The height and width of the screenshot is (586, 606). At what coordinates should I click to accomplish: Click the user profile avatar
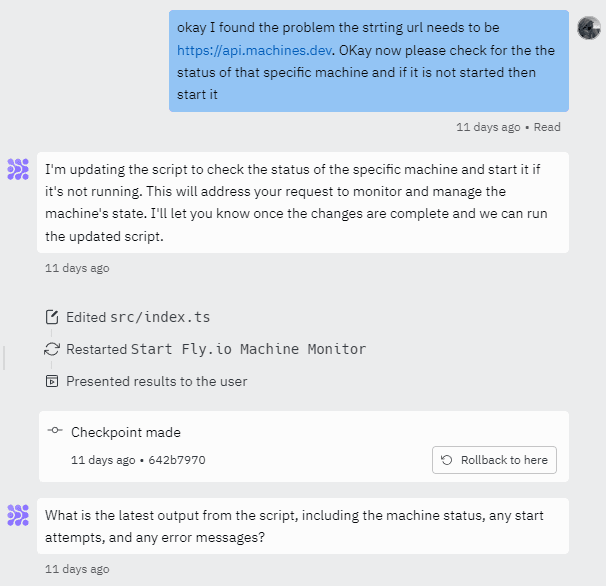point(589,28)
